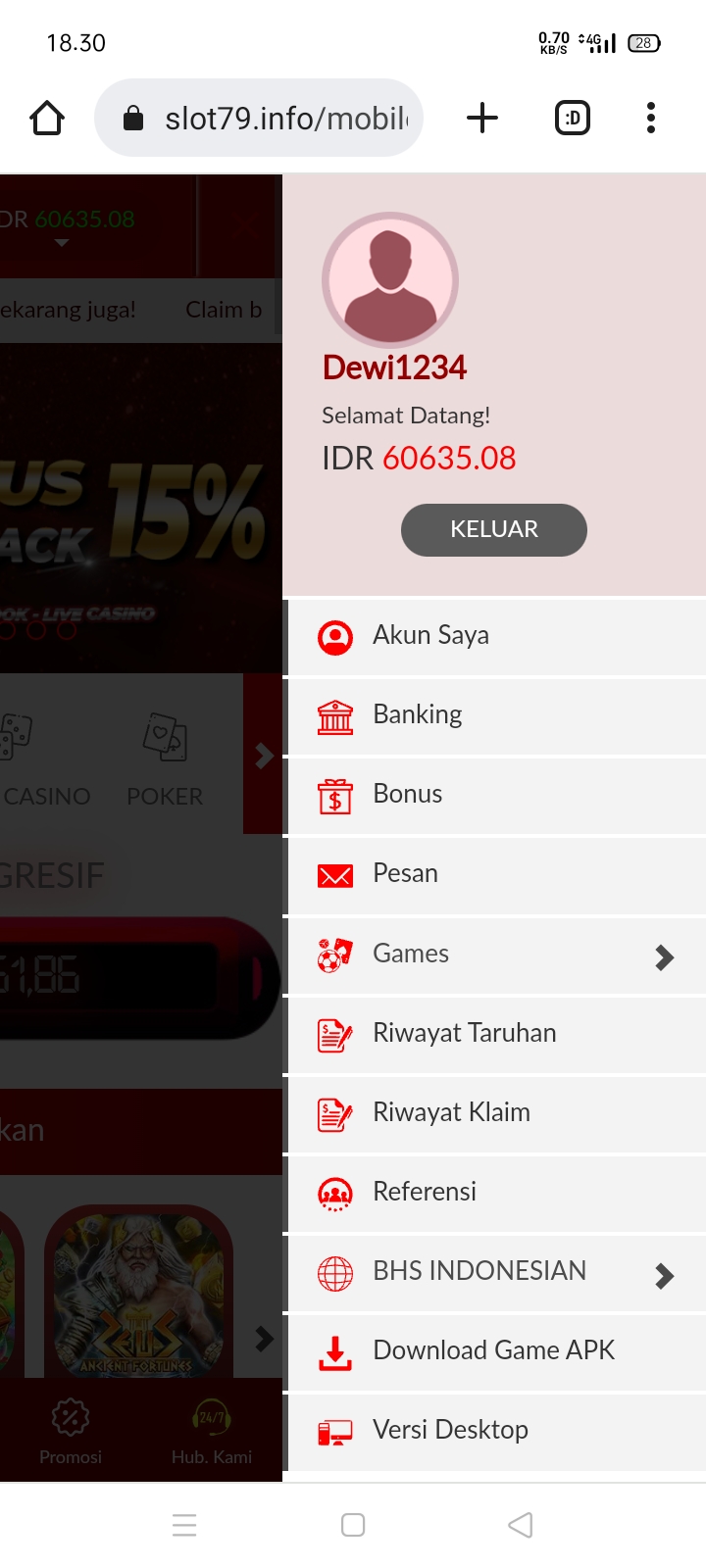
Task: Click the Bonus gift icon
Action: 335,796
